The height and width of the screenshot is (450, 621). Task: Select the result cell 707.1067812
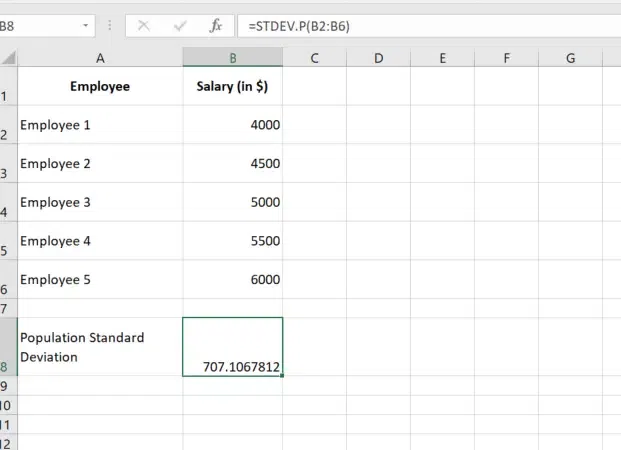(233, 347)
